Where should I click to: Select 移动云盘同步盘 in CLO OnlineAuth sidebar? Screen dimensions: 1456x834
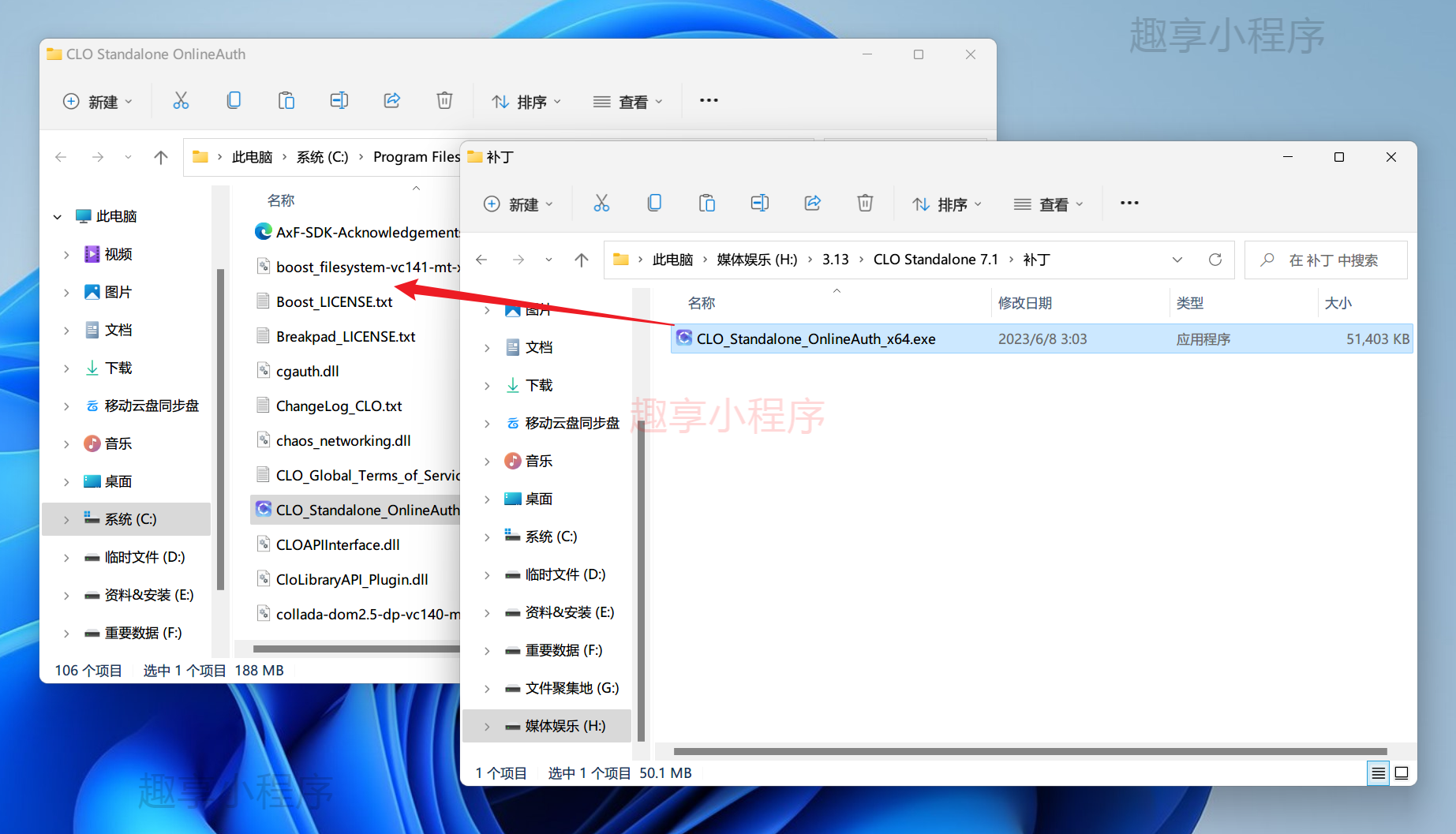(152, 406)
